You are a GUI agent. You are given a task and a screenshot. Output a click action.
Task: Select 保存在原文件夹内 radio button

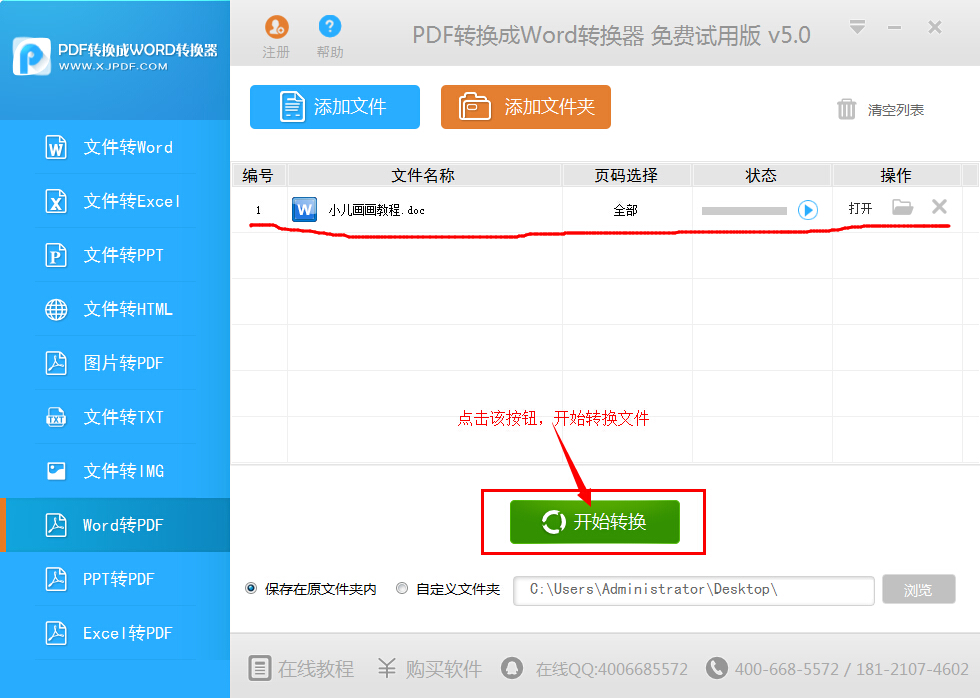pyautogui.click(x=251, y=588)
